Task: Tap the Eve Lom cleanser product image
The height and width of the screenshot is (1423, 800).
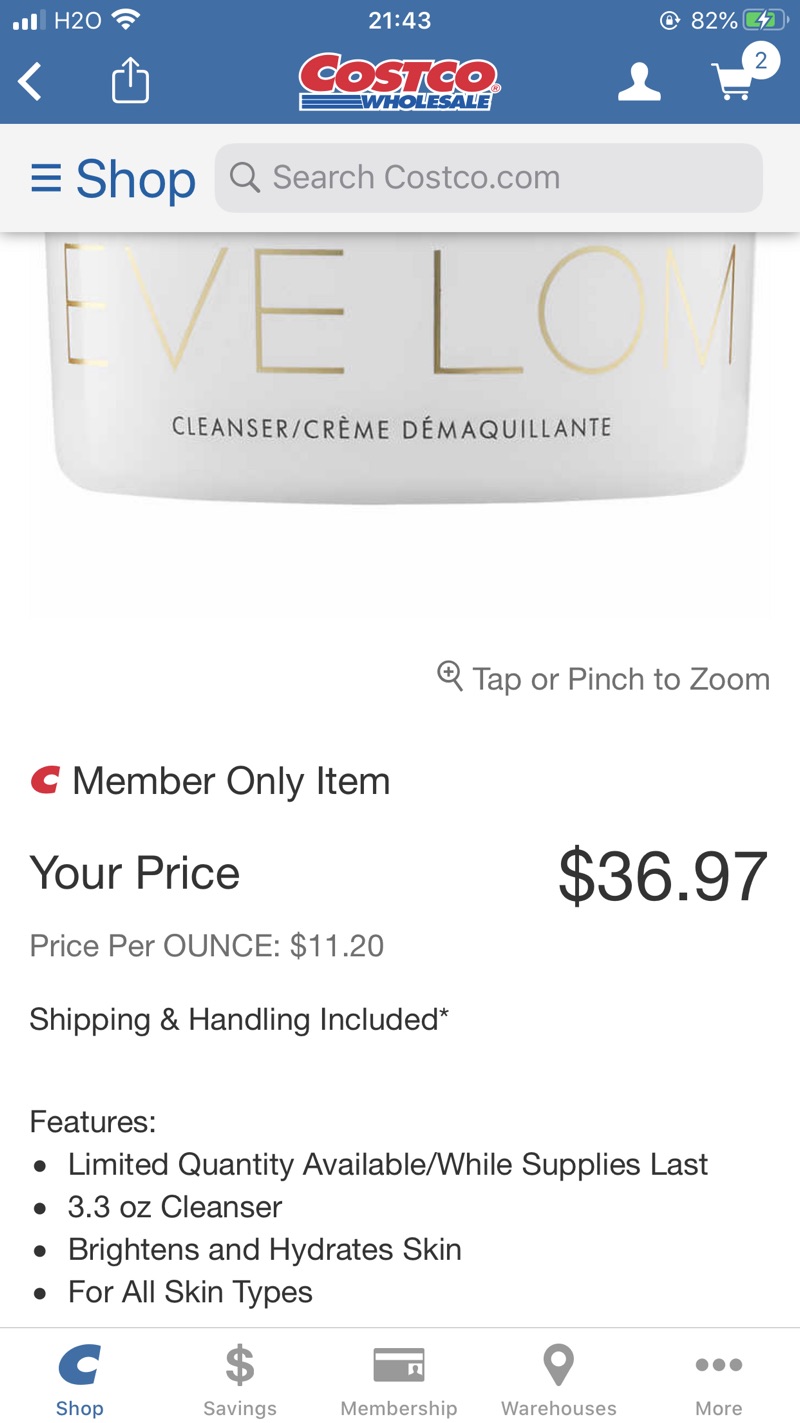Action: tap(400, 400)
